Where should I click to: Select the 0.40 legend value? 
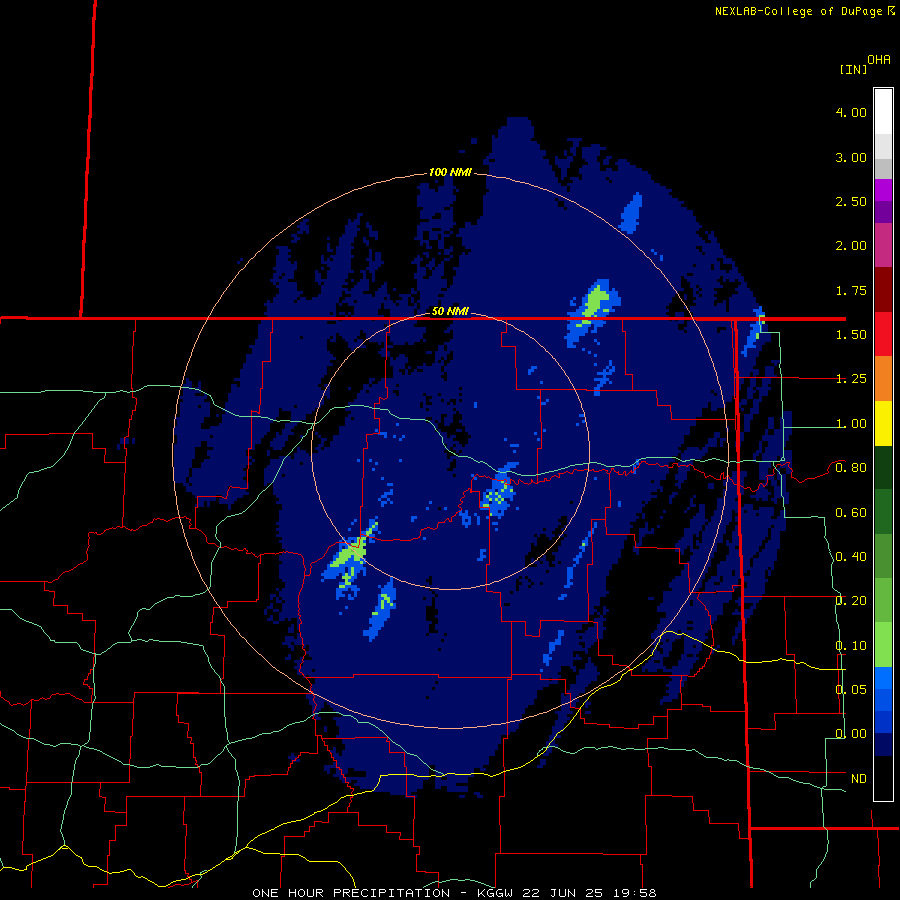[851, 557]
